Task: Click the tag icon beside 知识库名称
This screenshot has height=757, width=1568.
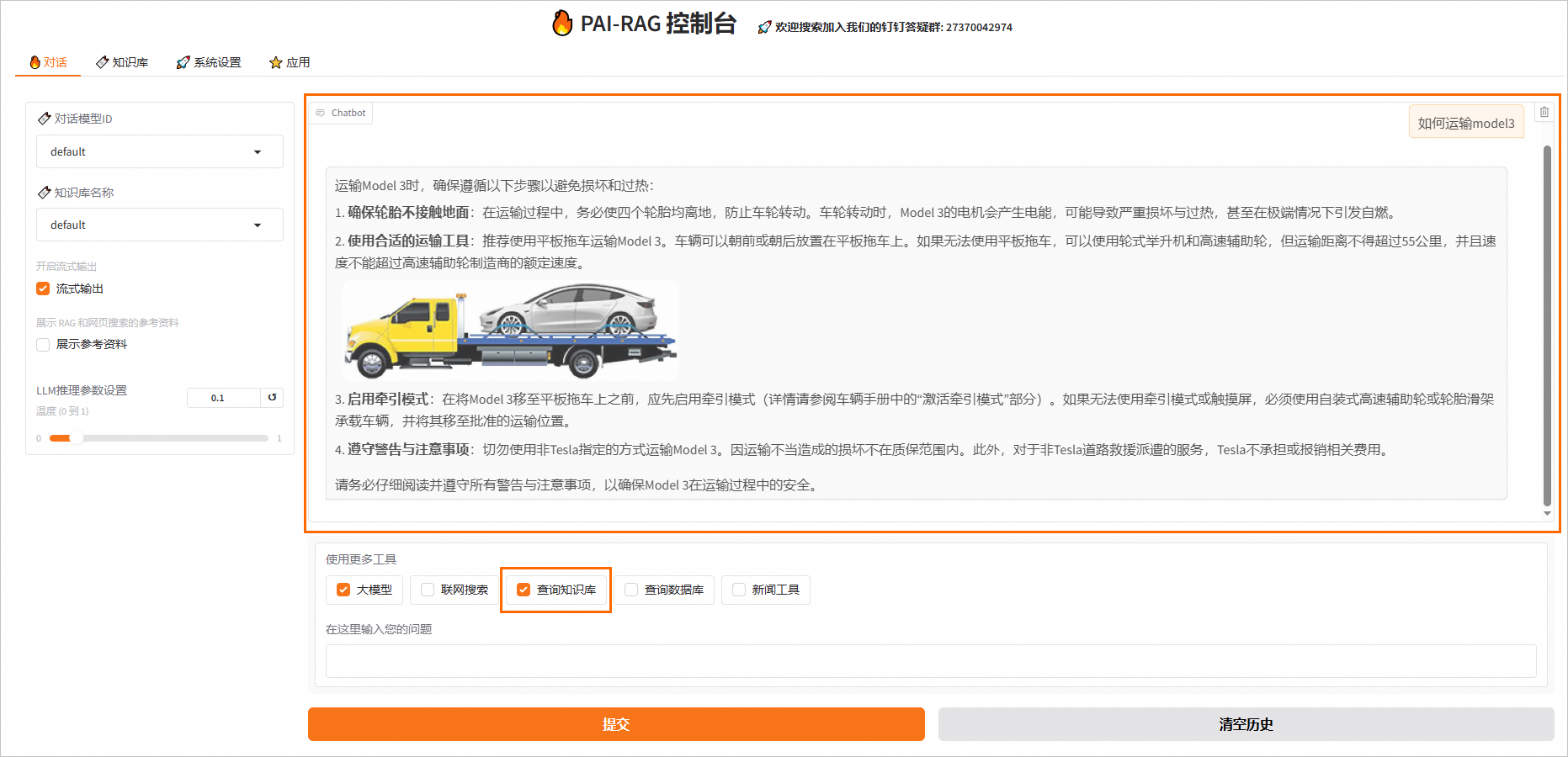Action: pos(45,193)
